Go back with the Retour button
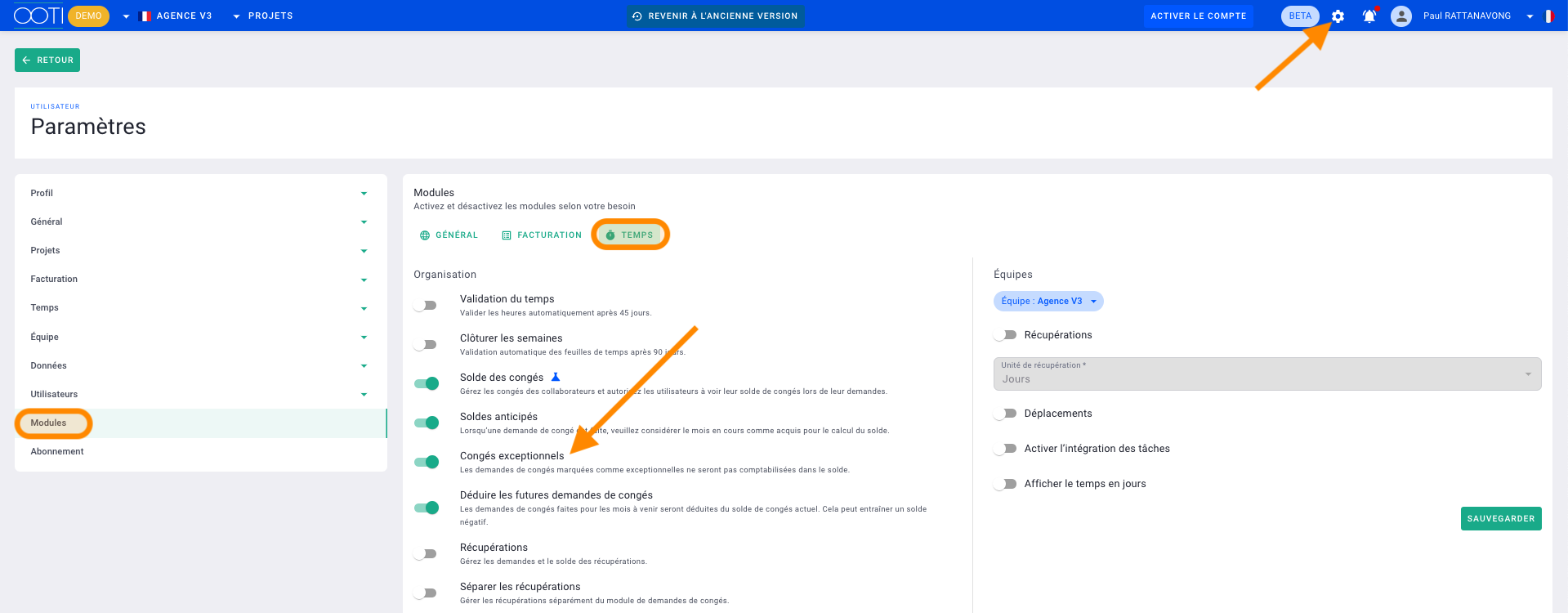 (x=47, y=60)
